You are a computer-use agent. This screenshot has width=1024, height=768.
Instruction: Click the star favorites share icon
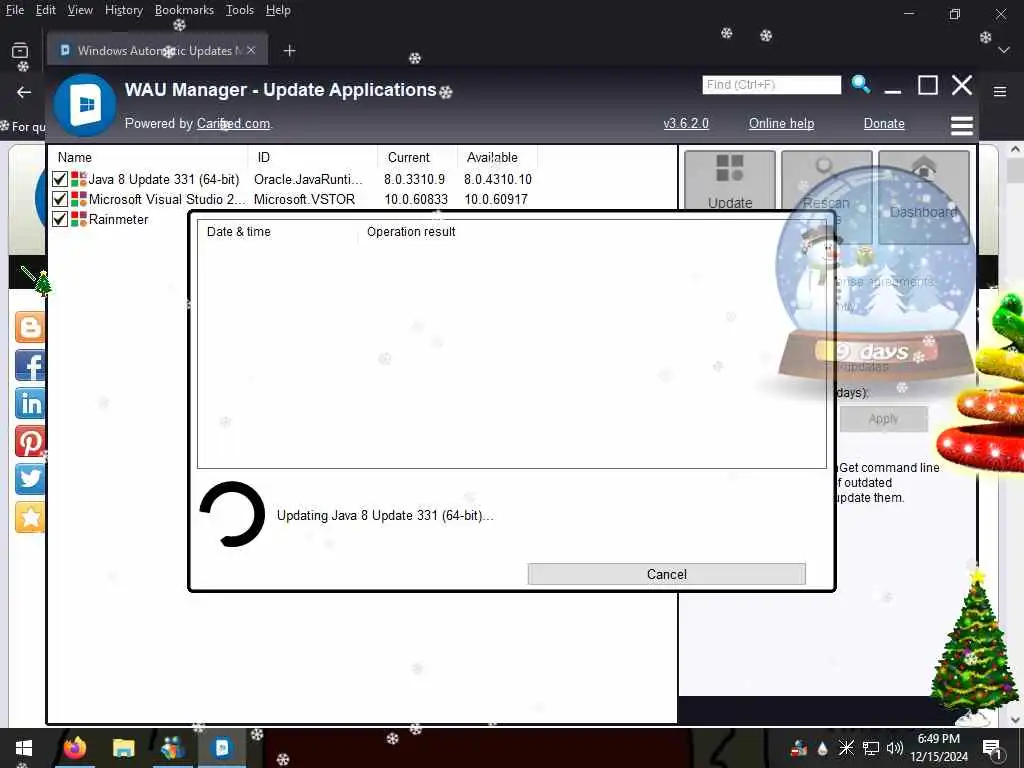(29, 518)
